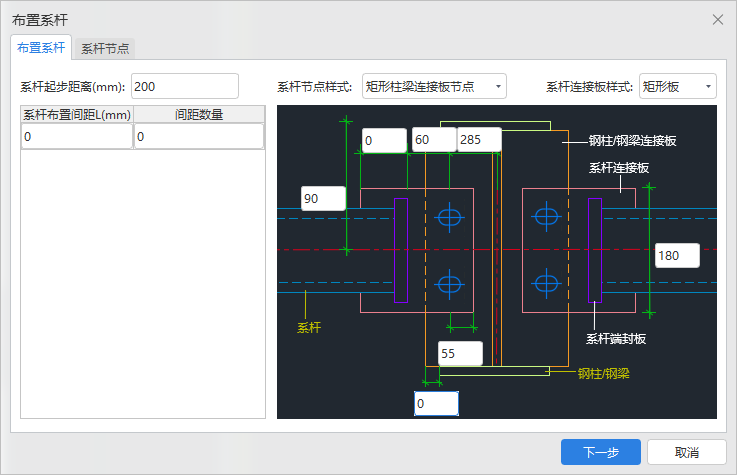Image resolution: width=737 pixels, height=475 pixels.
Task: Click the 钢柱/钢梁连接板 label in diagram
Action: [x=632, y=141]
